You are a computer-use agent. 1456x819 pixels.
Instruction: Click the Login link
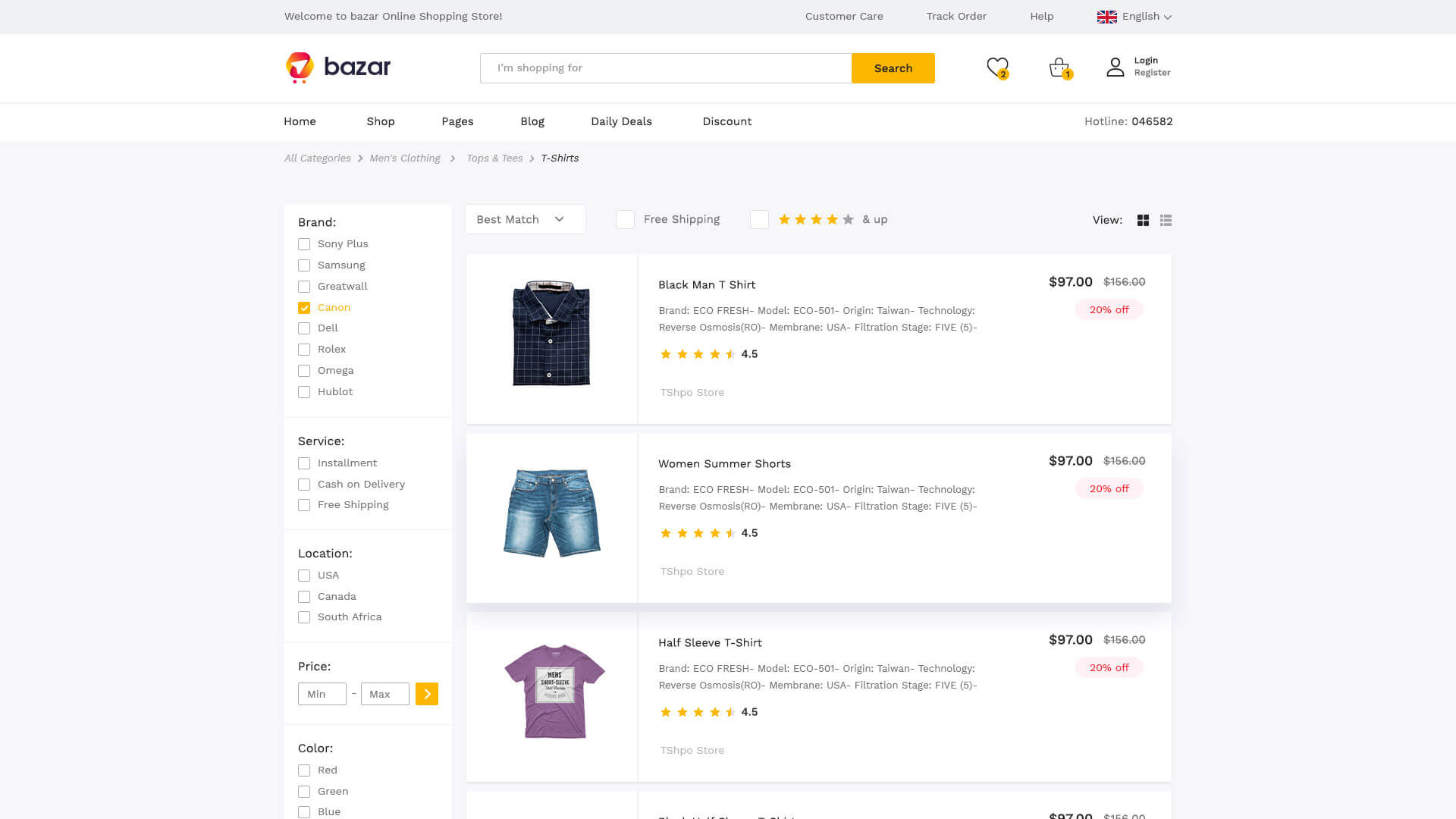pos(1146,61)
